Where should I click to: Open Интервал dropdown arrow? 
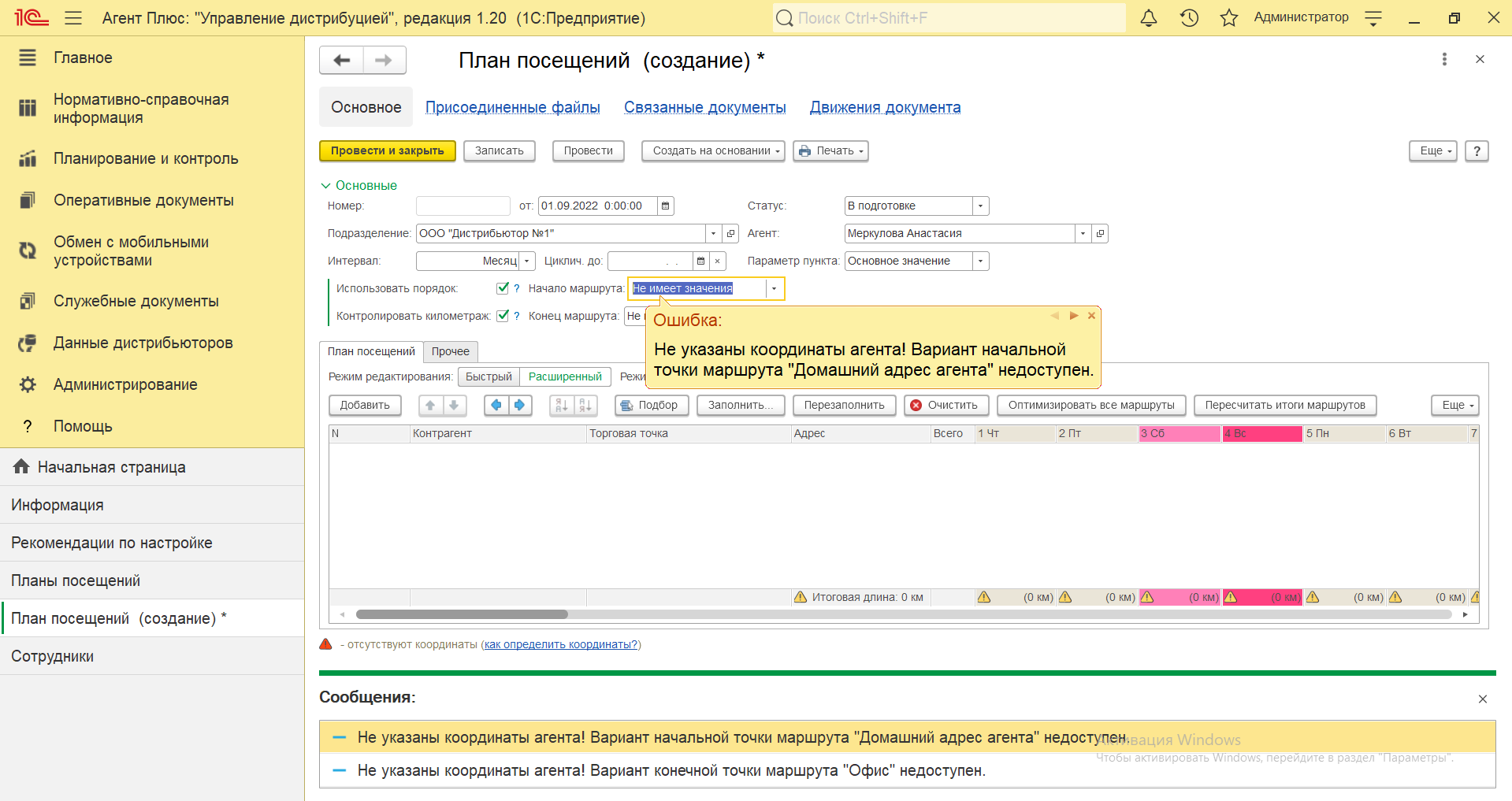tap(526, 261)
